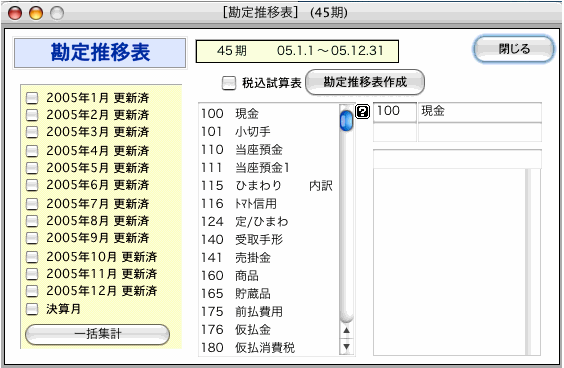Click the 勘定推移表作成 button
Image resolution: width=564 pixels, height=368 pixels.
click(x=365, y=82)
